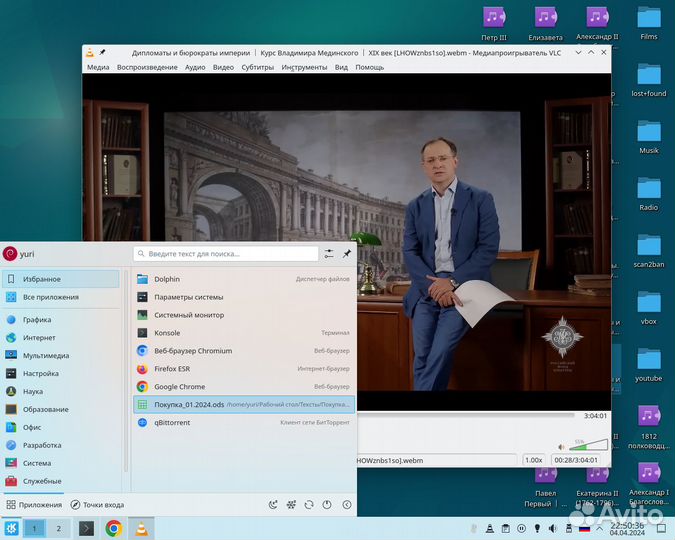The width and height of the screenshot is (675, 540).
Task: Open the Субтитры menu in VLC
Action: point(257,67)
